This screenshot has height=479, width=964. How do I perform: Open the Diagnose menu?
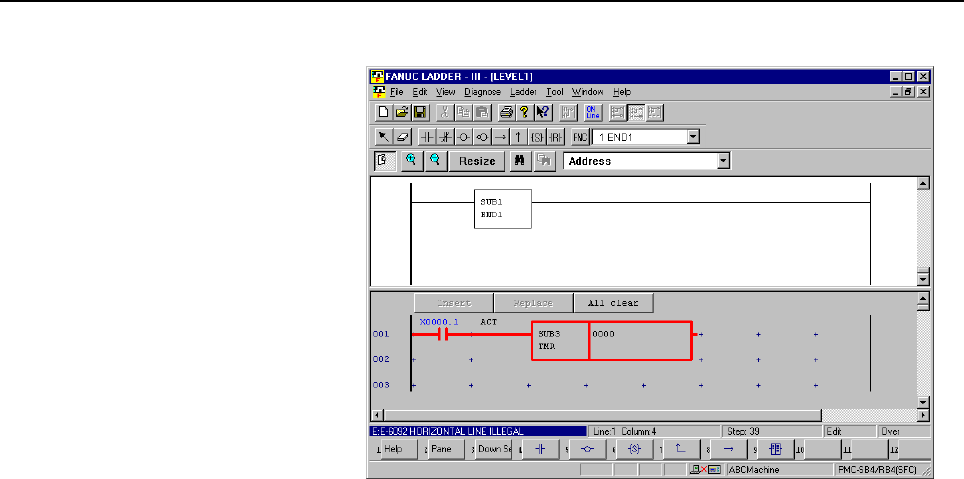482,92
